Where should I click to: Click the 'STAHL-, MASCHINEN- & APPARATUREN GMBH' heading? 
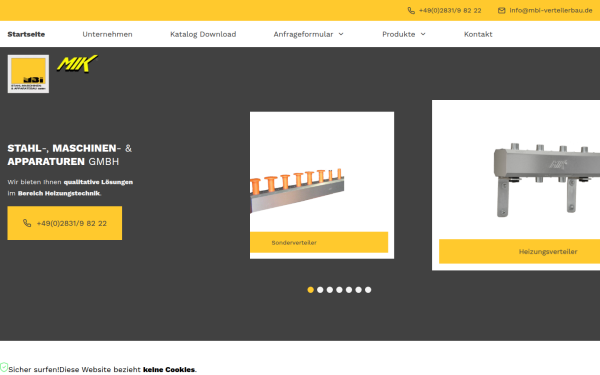[70, 155]
